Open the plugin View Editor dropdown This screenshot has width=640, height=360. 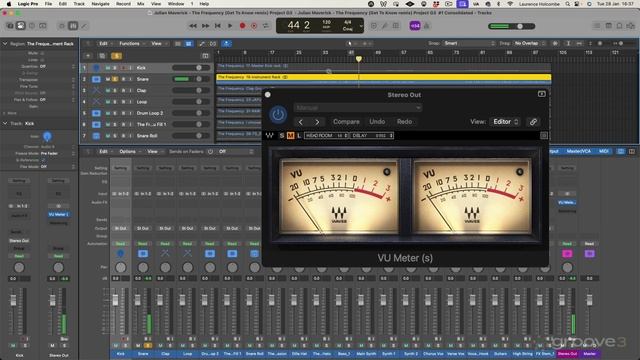pos(506,122)
